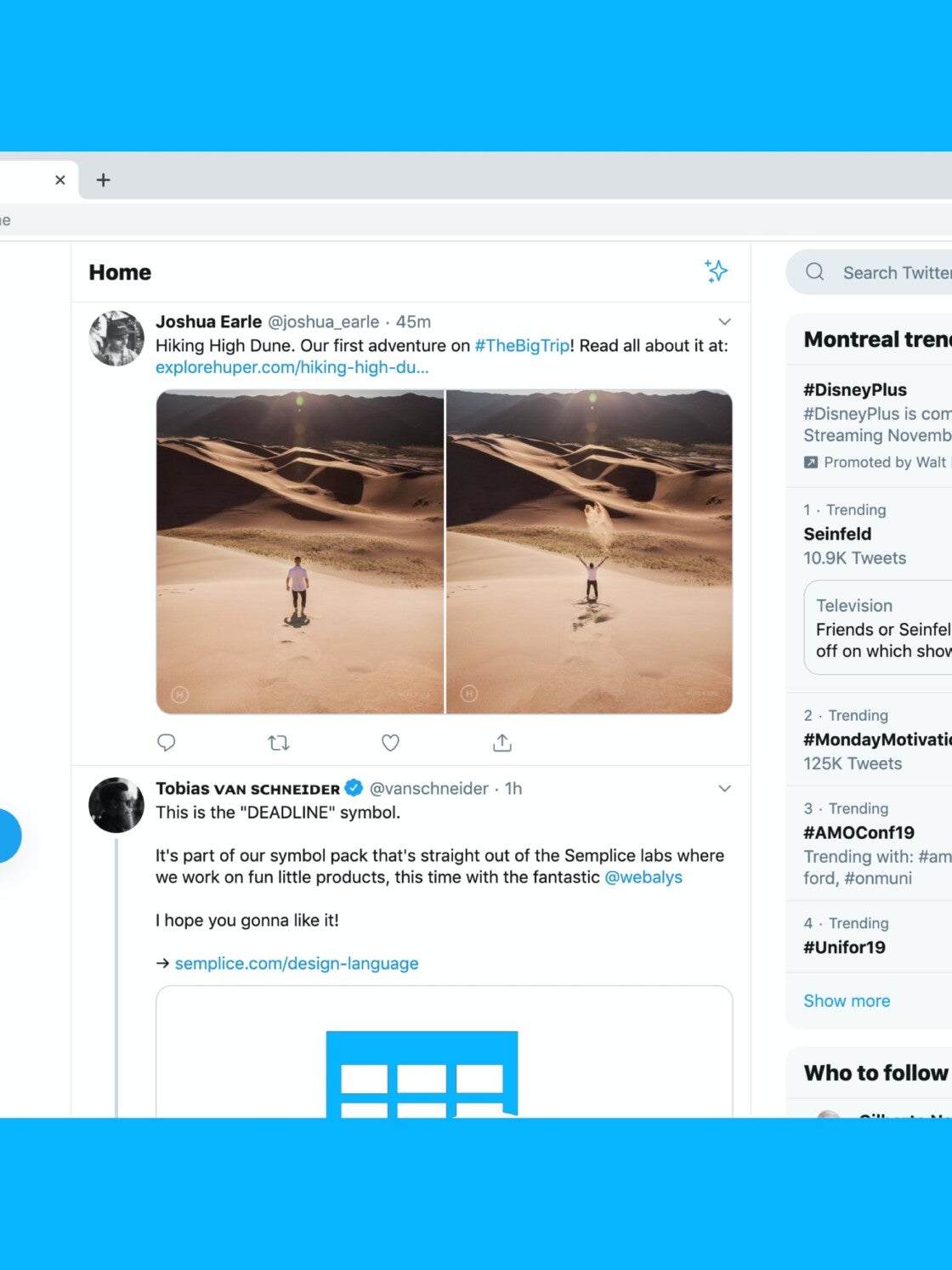The width and height of the screenshot is (952, 1270).
Task: Show more Montreal trends
Action: [x=847, y=1001]
